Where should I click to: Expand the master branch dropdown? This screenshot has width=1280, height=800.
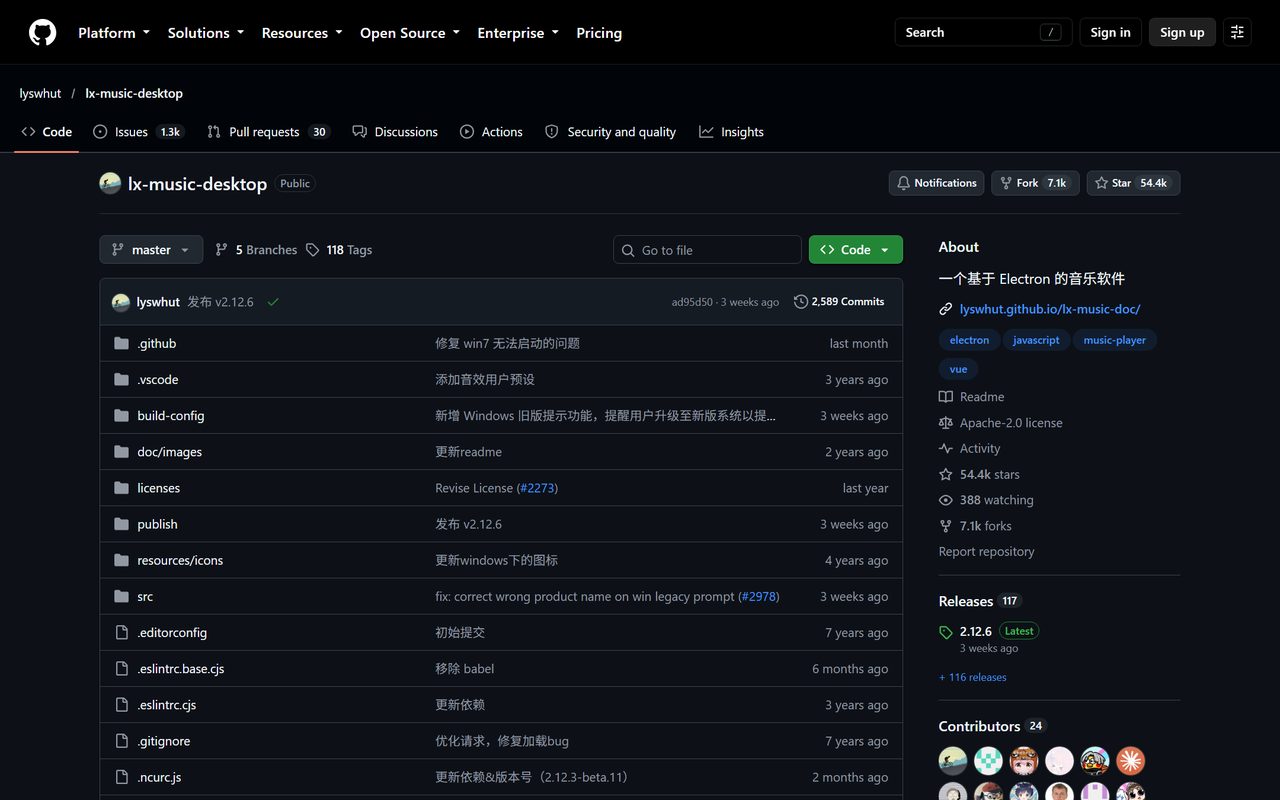(151, 250)
